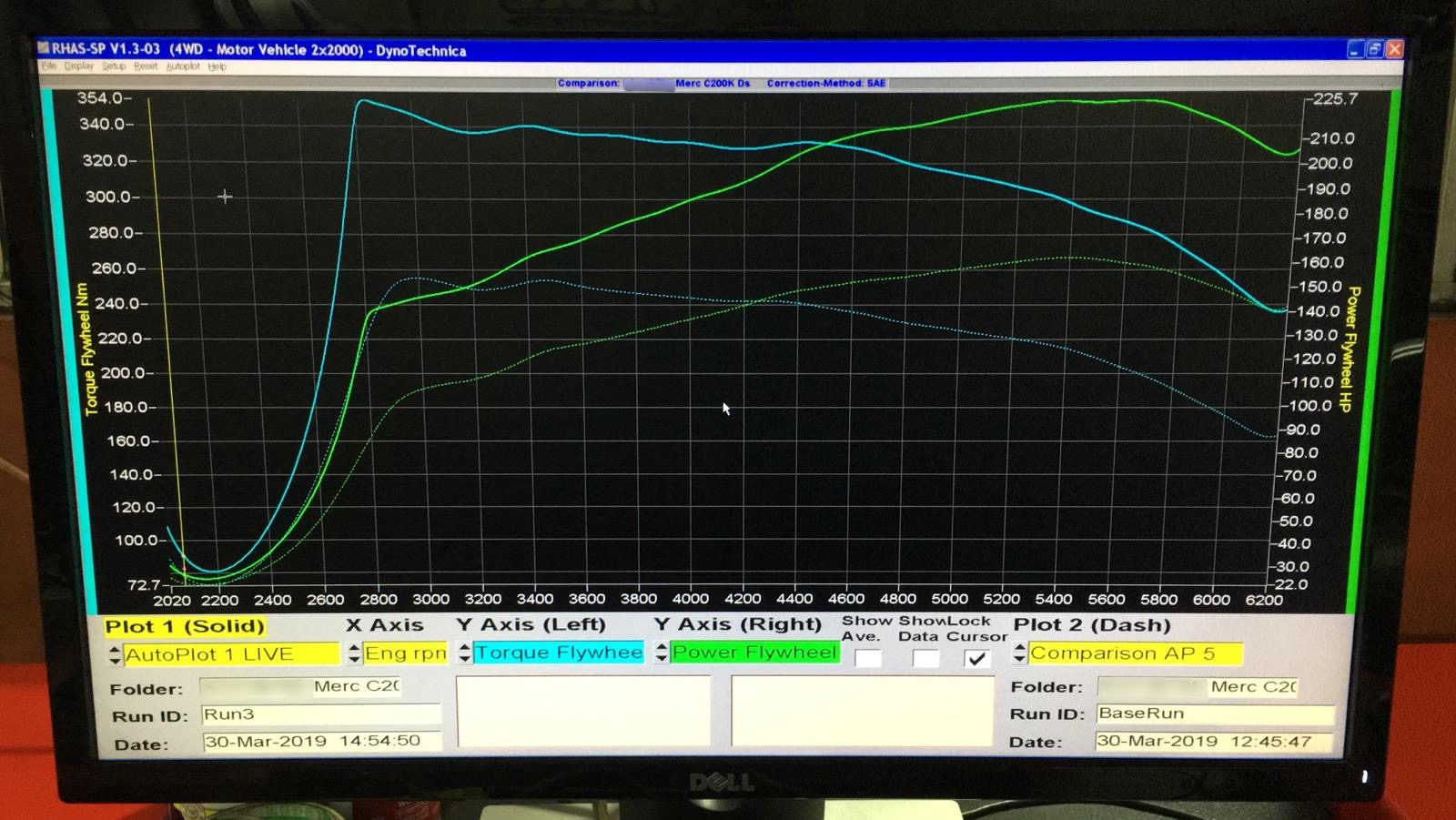1456x820 pixels.
Task: Toggle the Show Ave. checkbox
Action: 868,658
